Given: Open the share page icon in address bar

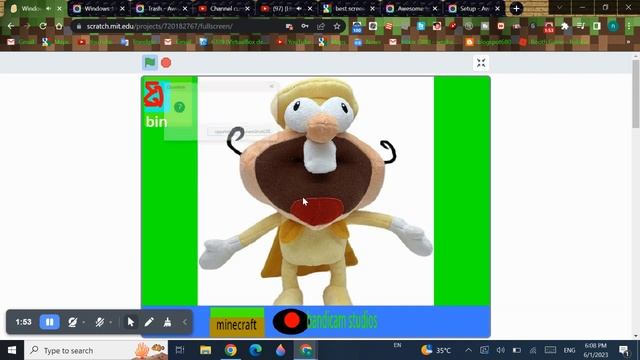Looking at the screenshot, I should pos(321,27).
